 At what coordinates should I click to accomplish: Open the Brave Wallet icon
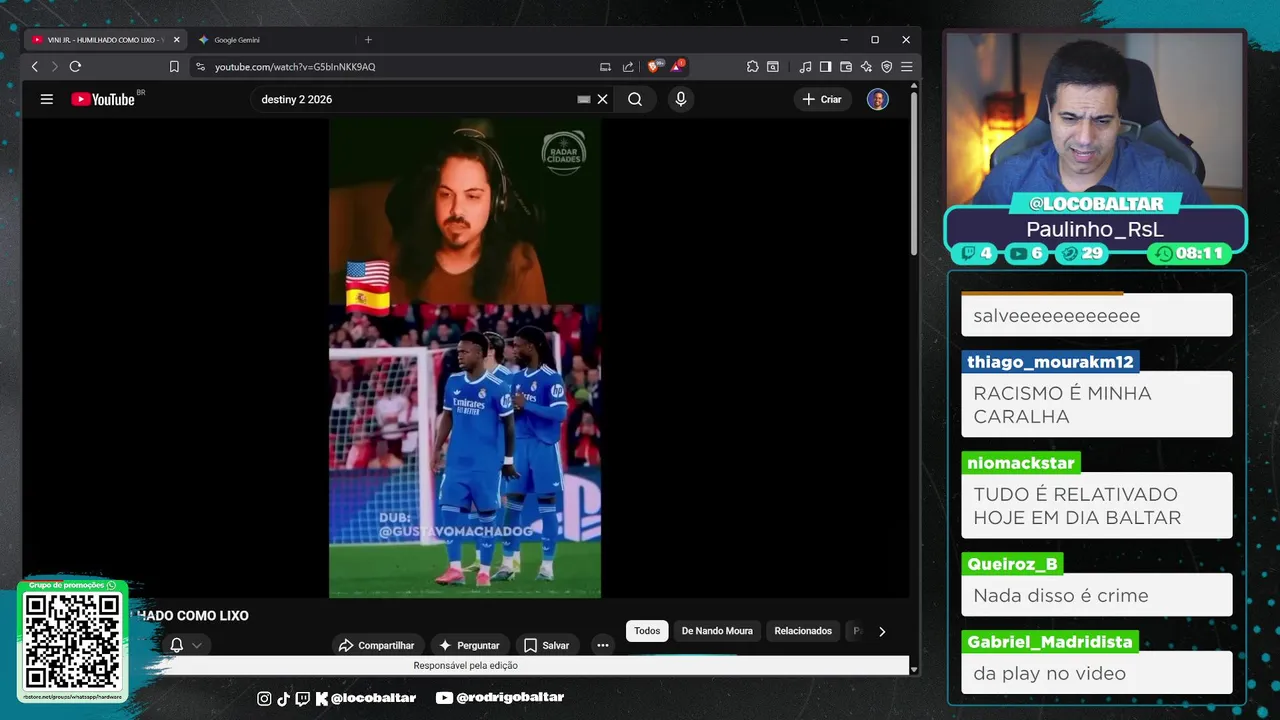(846, 67)
